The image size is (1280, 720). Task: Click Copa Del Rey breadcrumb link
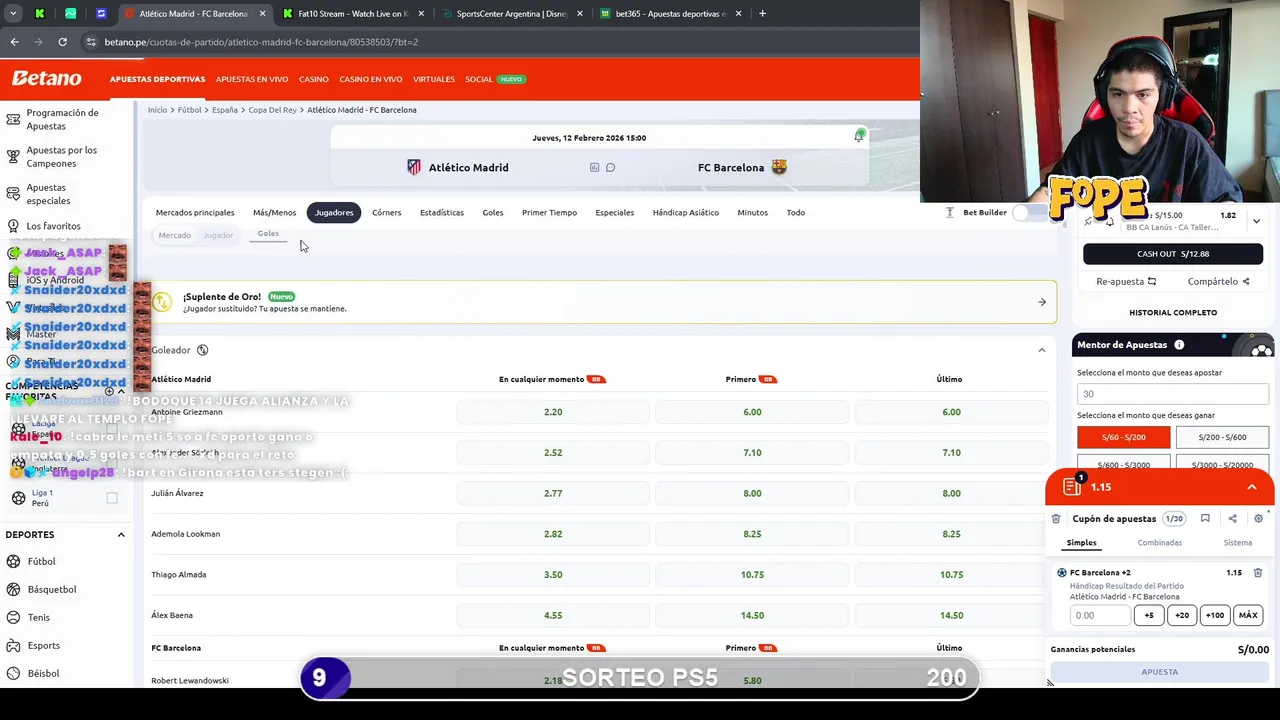click(x=272, y=110)
